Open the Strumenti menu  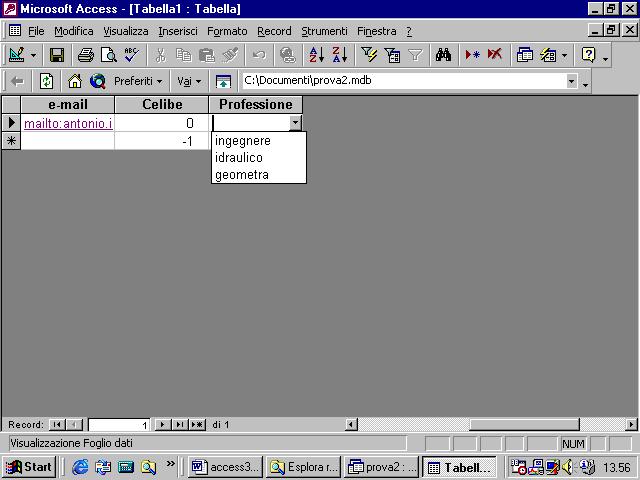[324, 31]
